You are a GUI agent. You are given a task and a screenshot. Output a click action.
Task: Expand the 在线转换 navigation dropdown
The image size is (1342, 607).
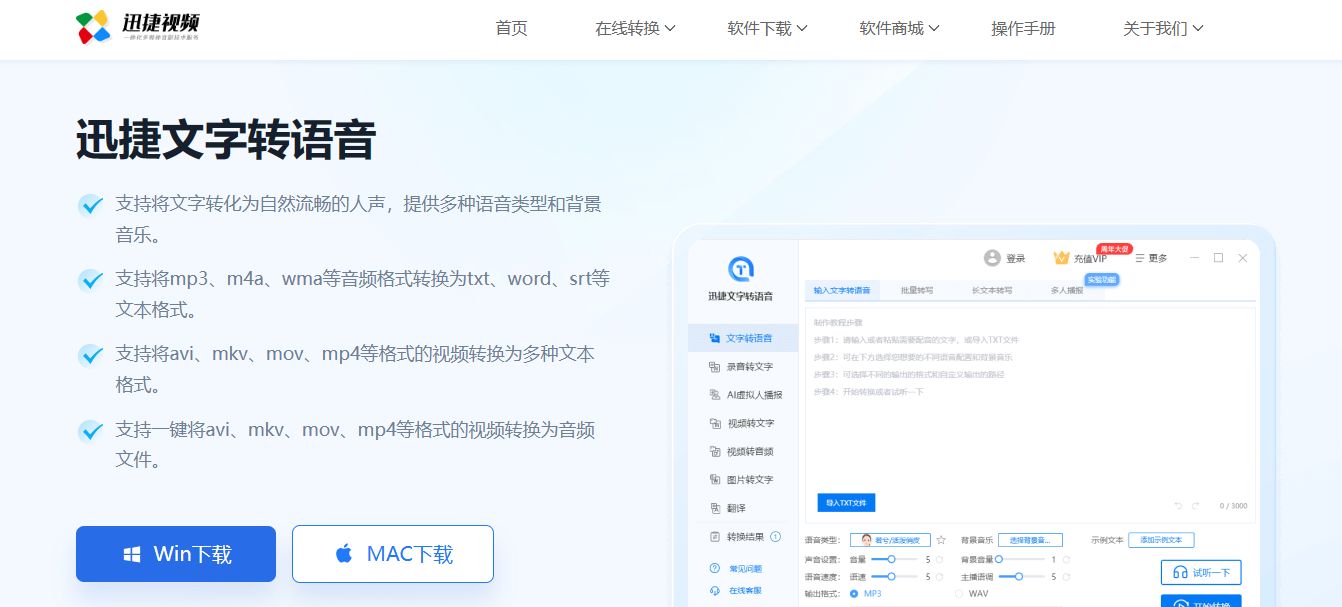635,28
